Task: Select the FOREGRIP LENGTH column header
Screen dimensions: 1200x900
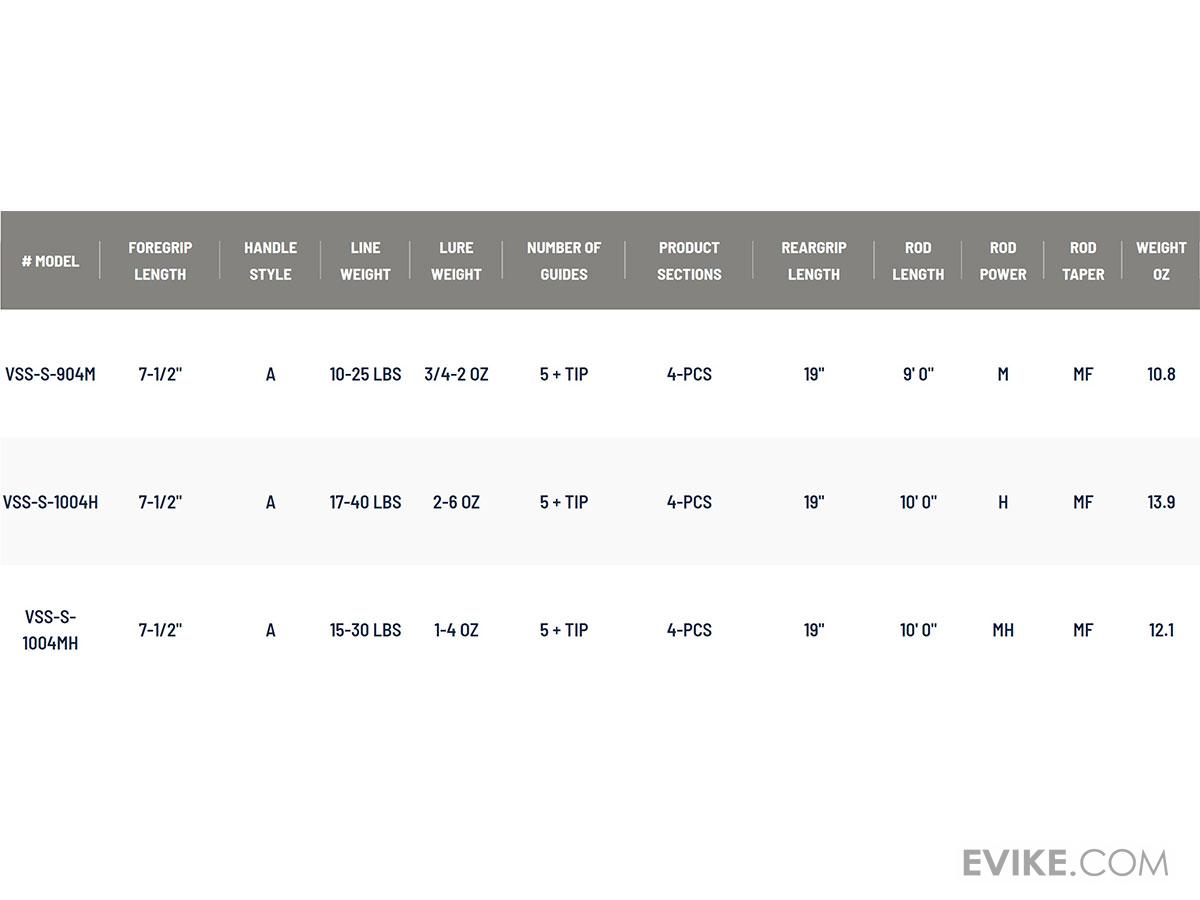Action: click(x=160, y=261)
